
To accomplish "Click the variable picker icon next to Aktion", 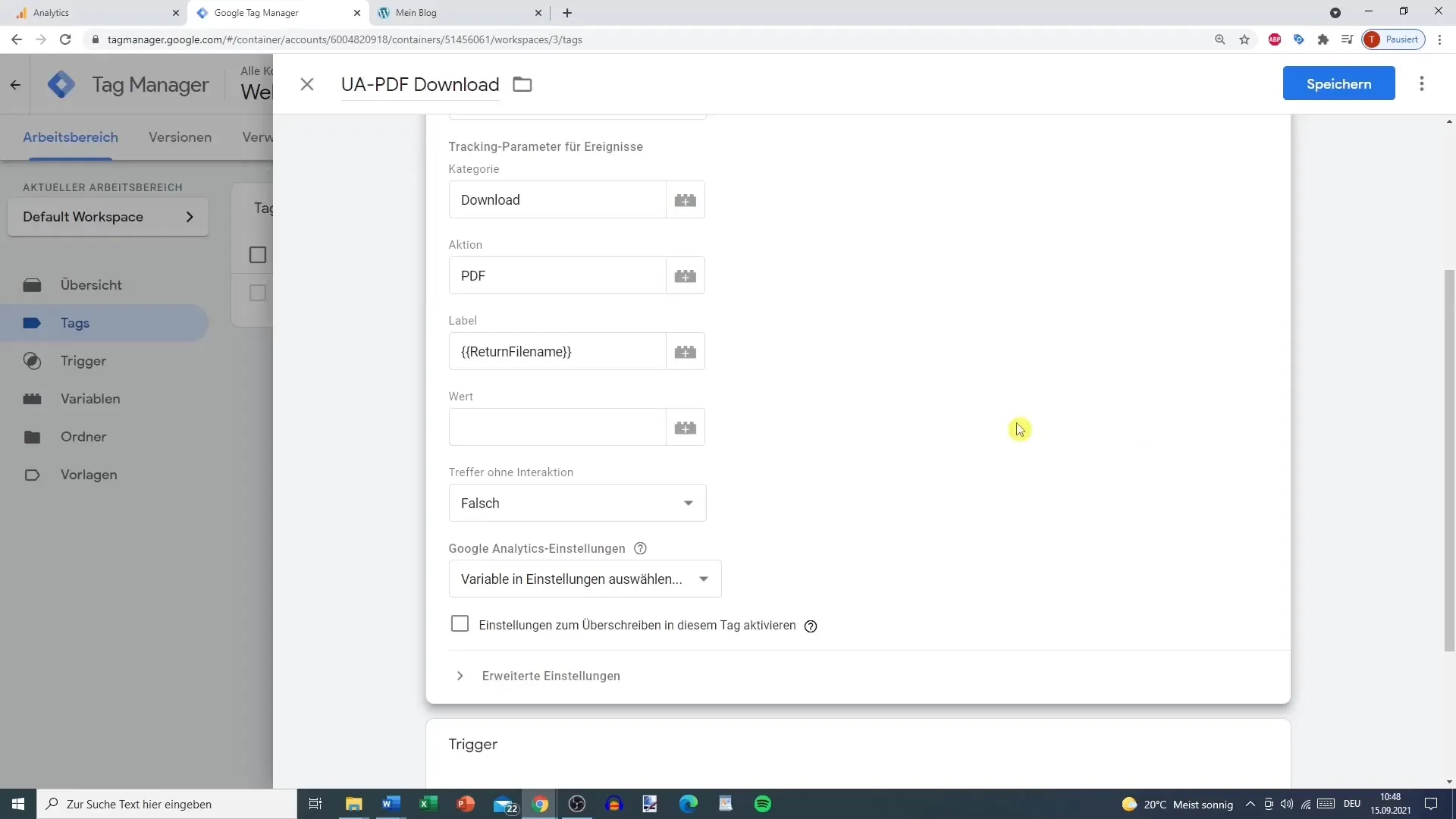I will point(686,275).
